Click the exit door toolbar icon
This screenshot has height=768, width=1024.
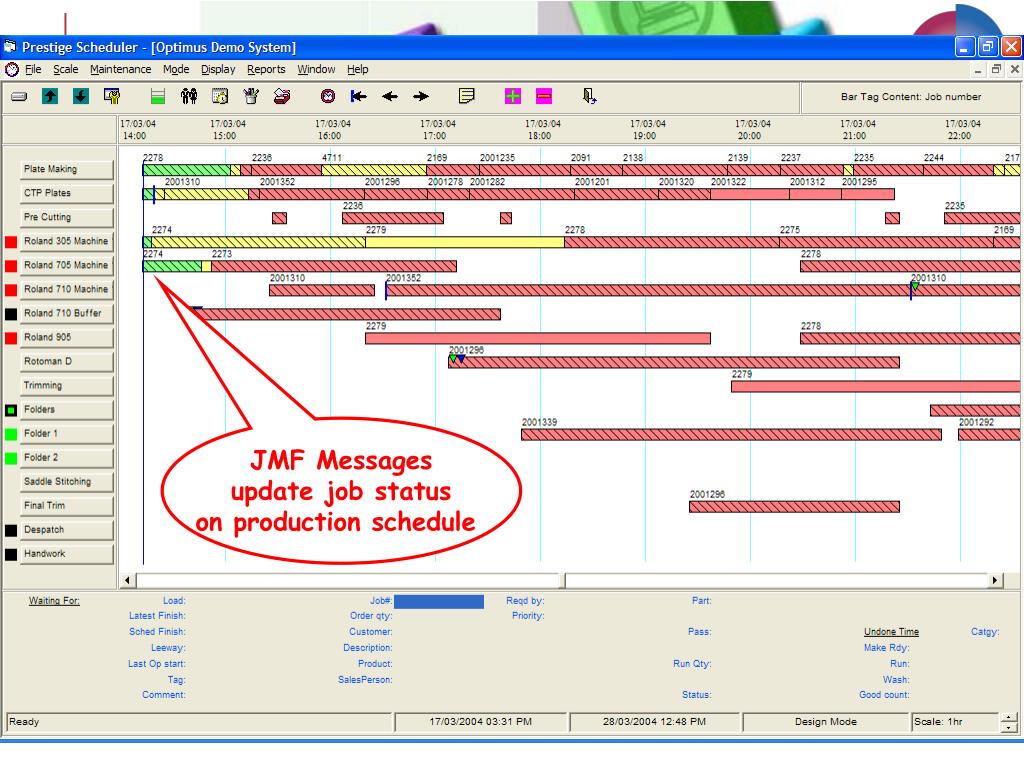(x=589, y=97)
